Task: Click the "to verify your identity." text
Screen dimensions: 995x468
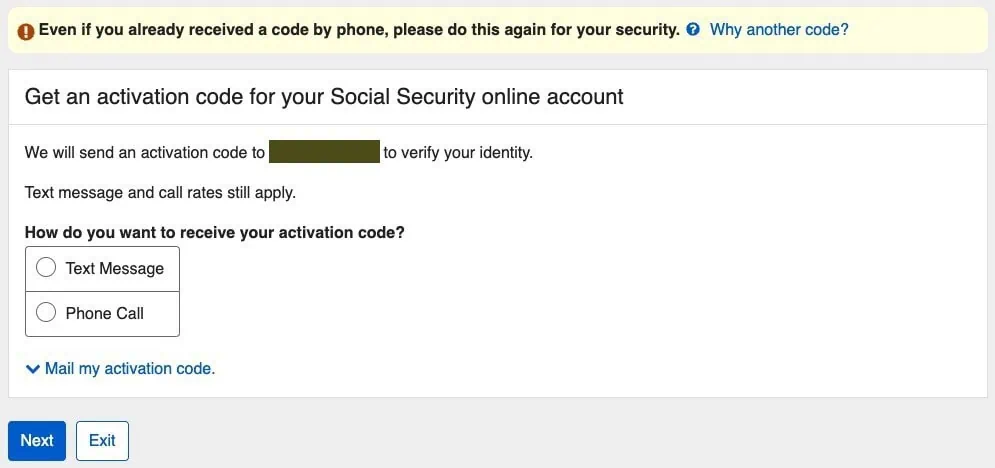Action: click(x=458, y=153)
